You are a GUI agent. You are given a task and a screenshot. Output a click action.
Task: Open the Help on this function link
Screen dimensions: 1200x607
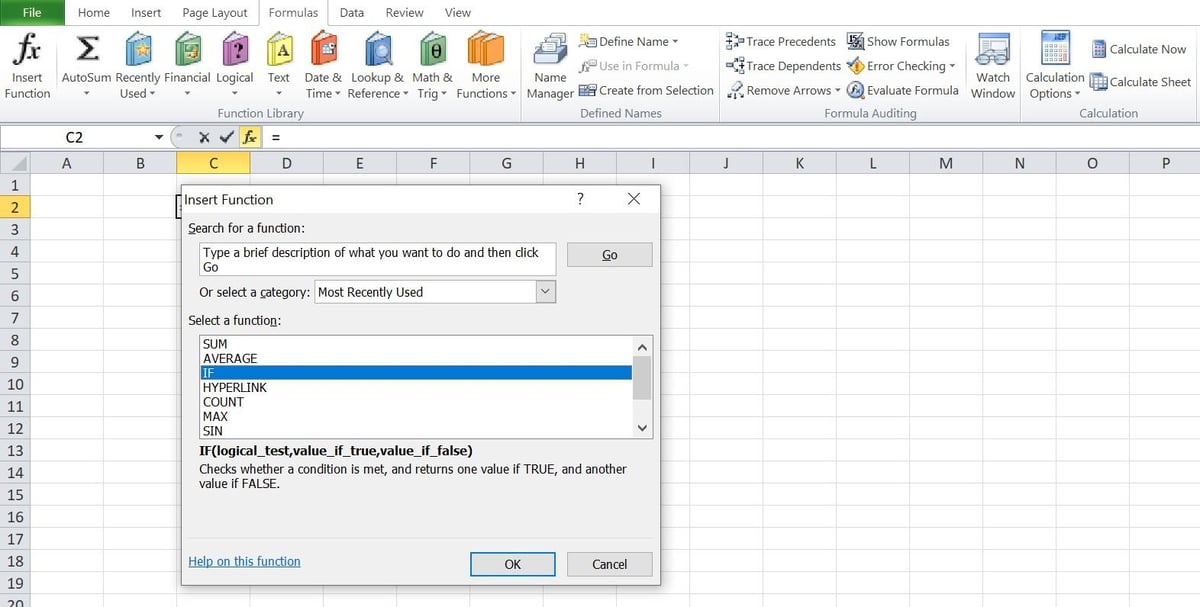244,562
